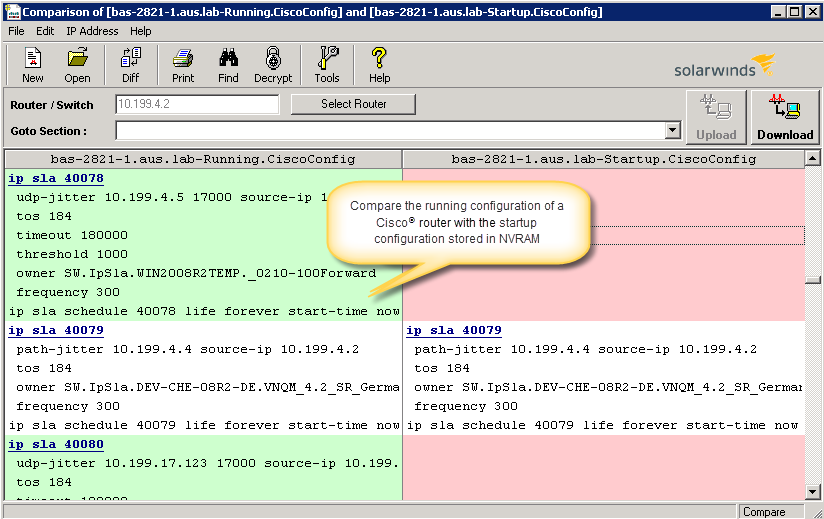Select 'tos 184' line under sla 40080
This screenshot has width=824, height=519.
[44, 482]
